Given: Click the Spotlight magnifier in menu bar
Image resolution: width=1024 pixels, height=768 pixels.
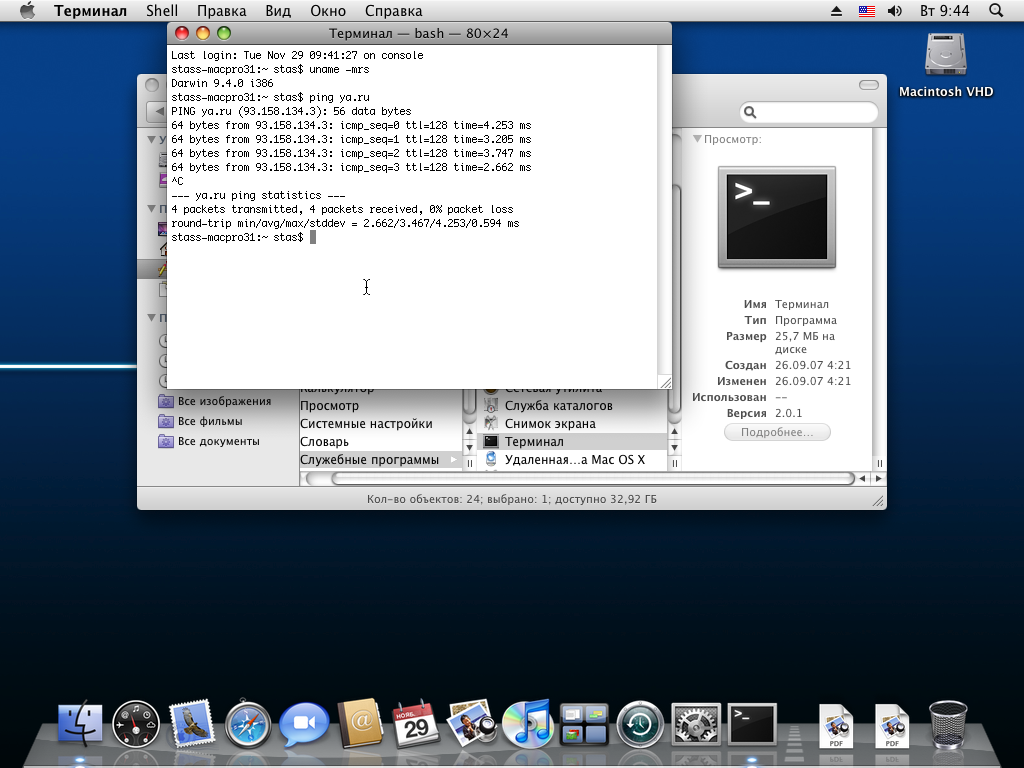Looking at the screenshot, I should tap(995, 11).
